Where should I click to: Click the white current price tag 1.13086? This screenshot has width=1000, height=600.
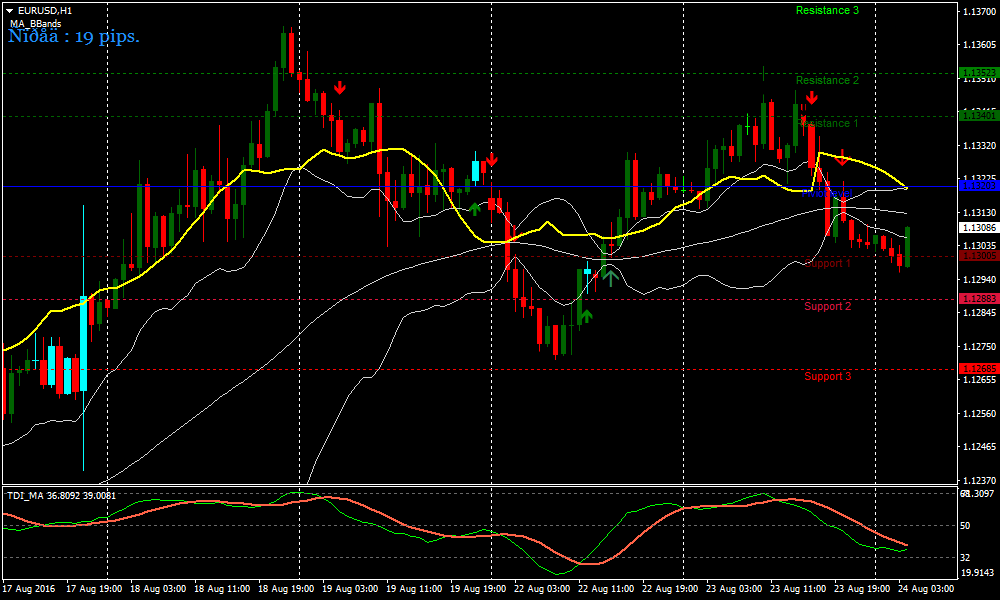[978, 228]
